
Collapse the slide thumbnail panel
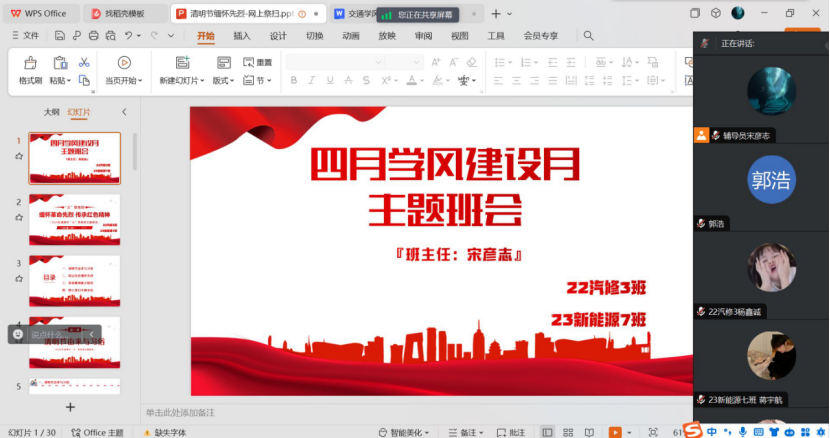(124, 112)
